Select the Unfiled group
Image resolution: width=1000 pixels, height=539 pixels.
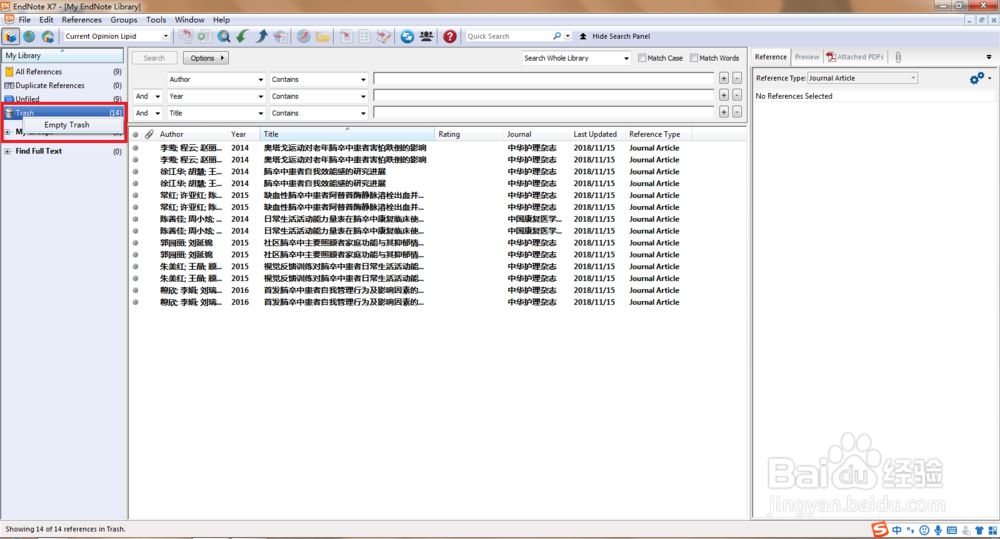(63, 99)
